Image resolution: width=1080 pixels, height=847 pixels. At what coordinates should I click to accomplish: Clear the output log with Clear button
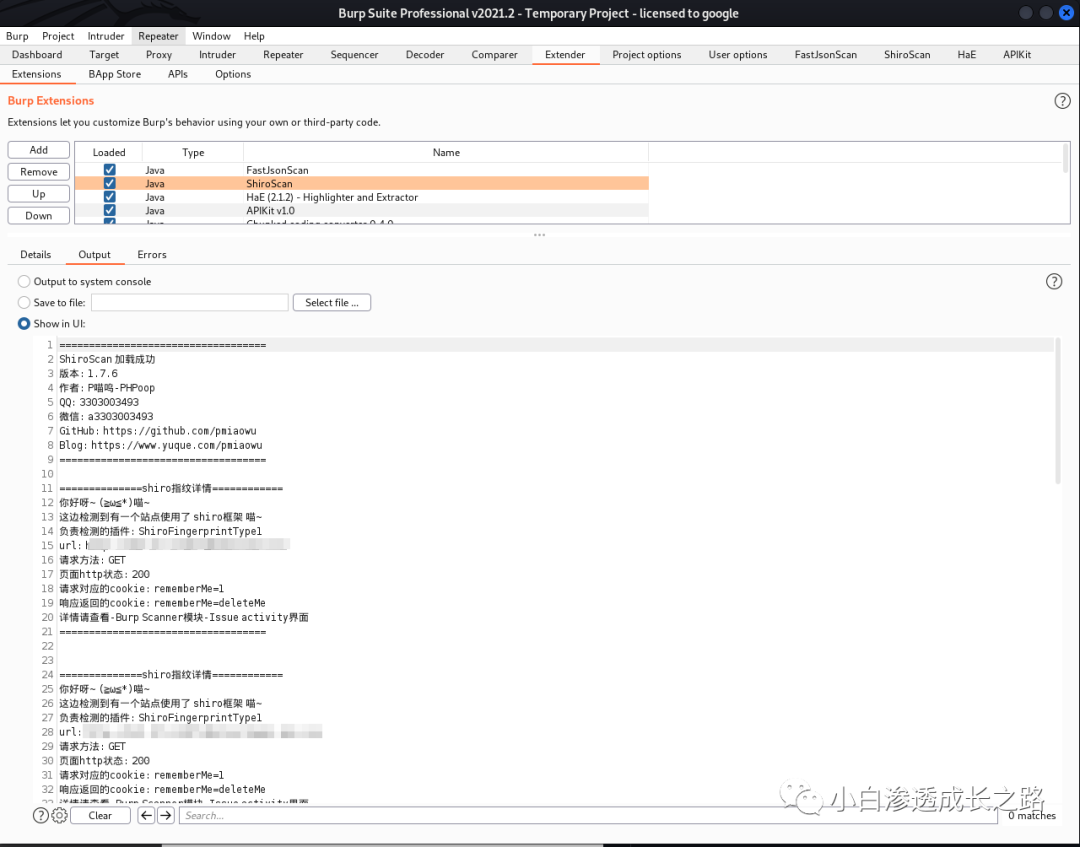100,815
